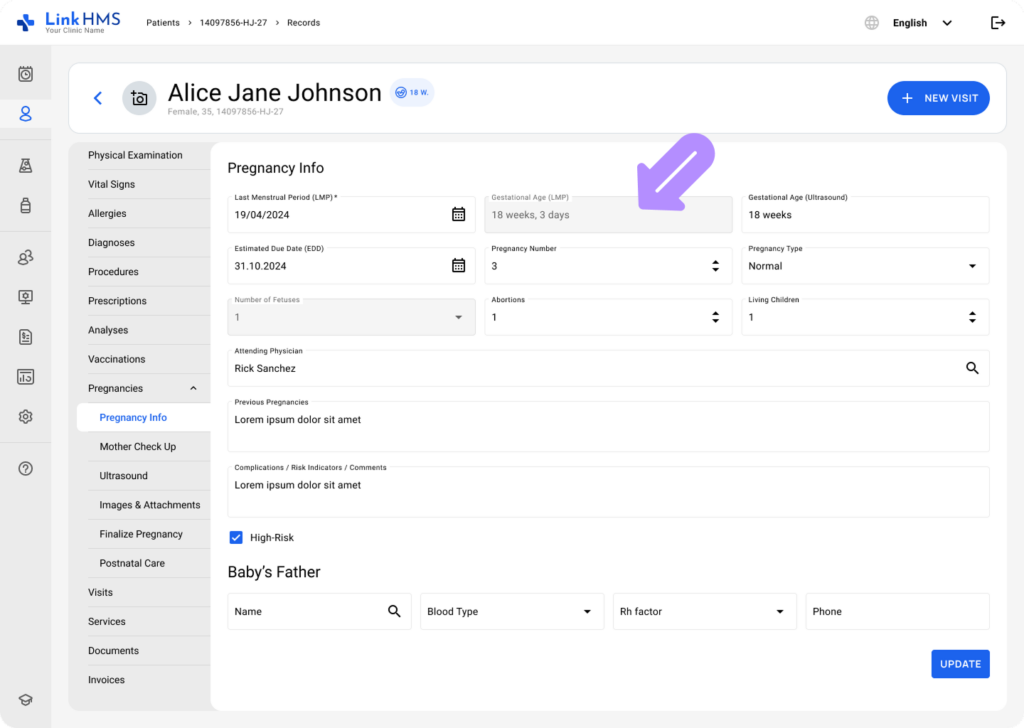Image resolution: width=1024 pixels, height=728 pixels.
Task: Click the logout icon in top bar
Action: [x=997, y=23]
